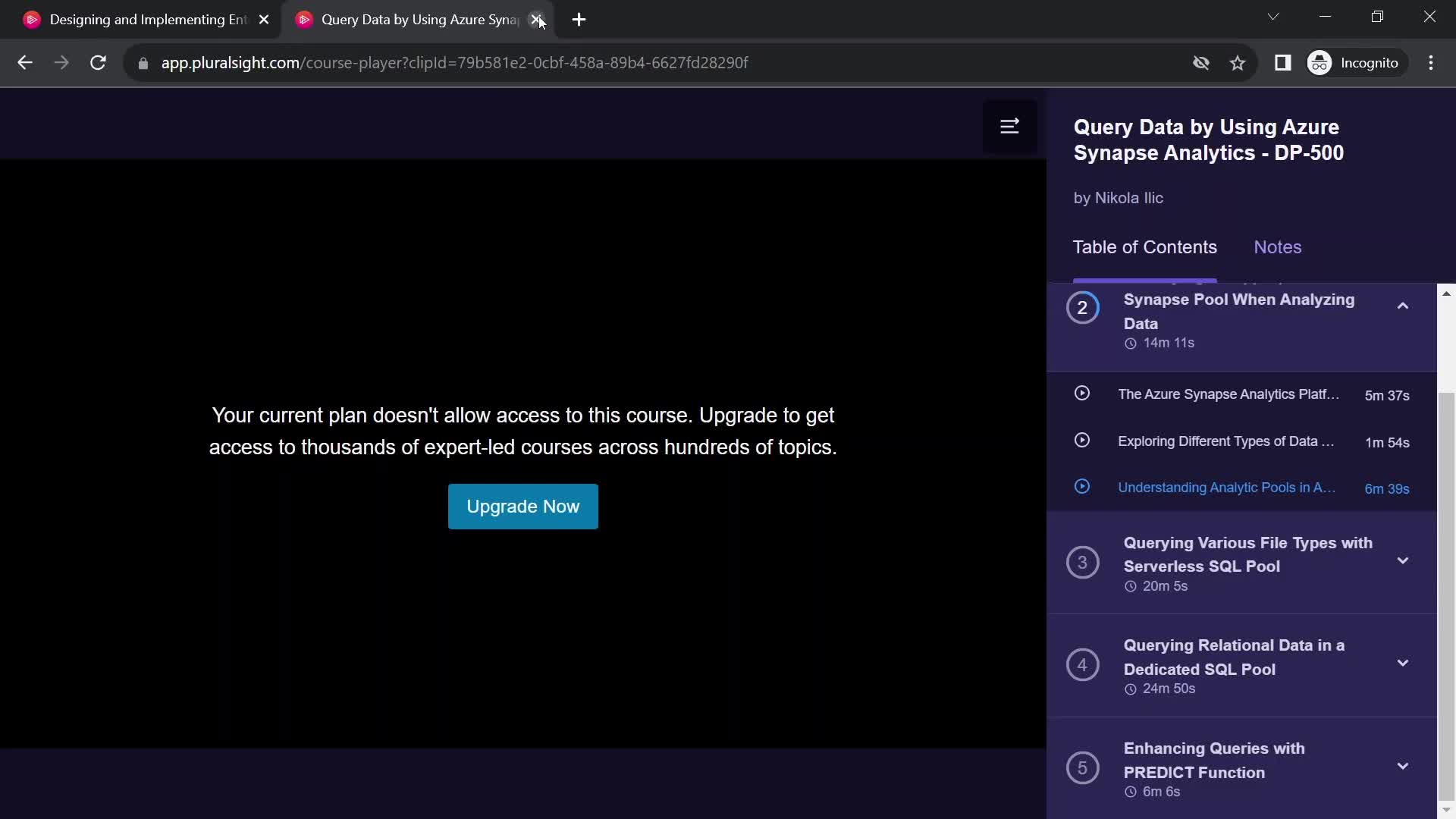Click the browser address bar URL
Viewport: 1456px width, 819px height.
pyautogui.click(x=455, y=62)
